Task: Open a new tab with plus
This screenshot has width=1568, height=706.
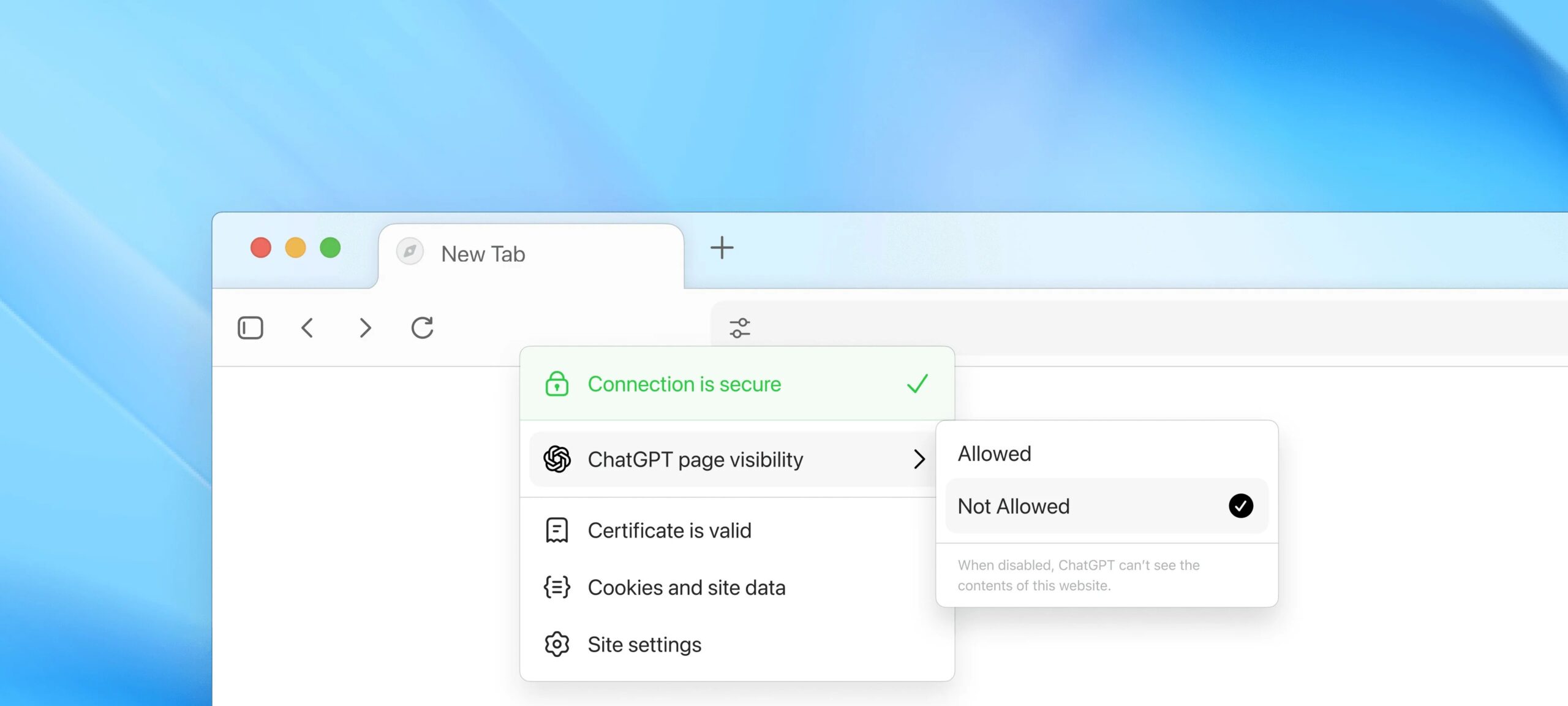Action: (x=722, y=248)
